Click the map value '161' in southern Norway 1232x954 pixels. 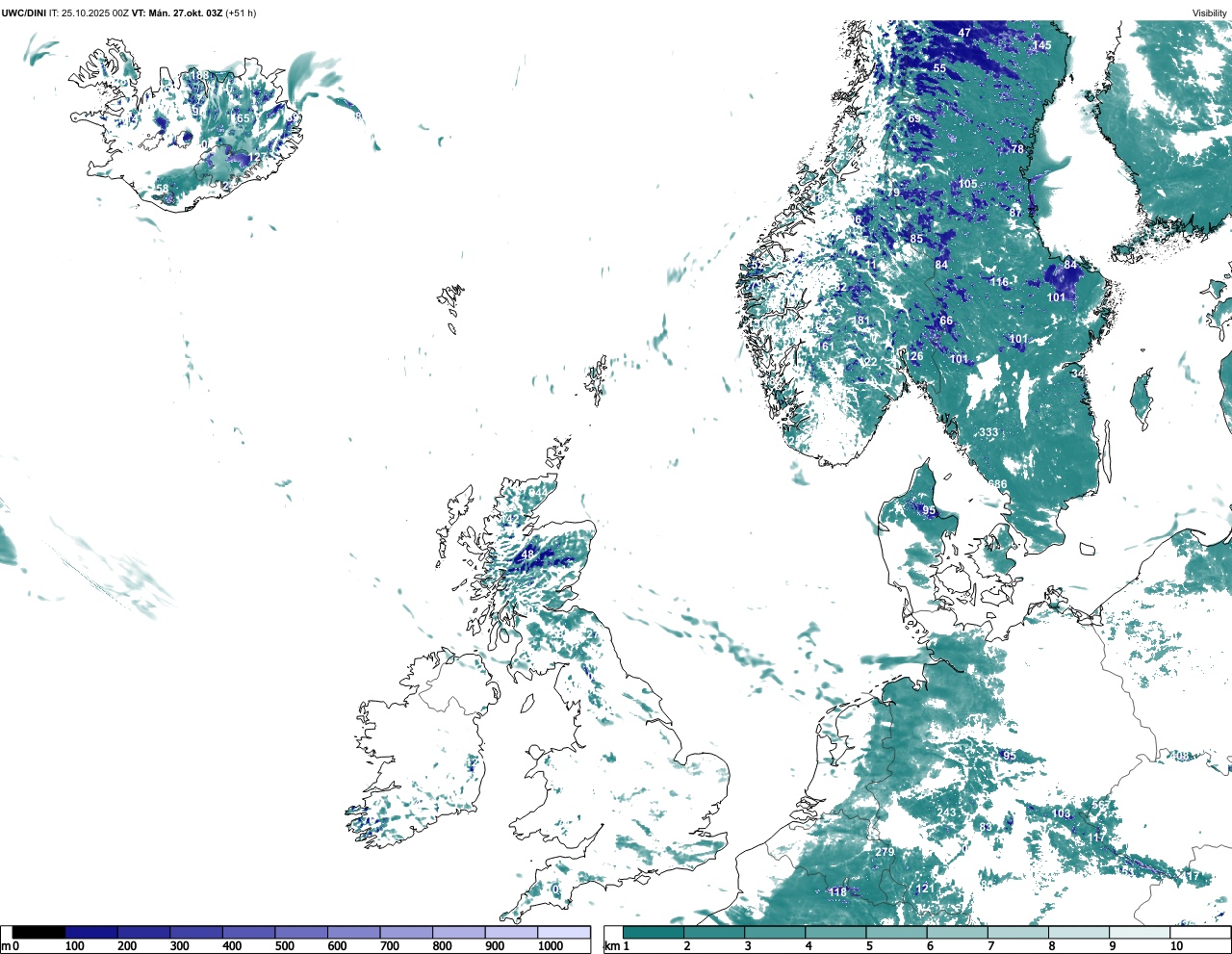[x=825, y=347]
